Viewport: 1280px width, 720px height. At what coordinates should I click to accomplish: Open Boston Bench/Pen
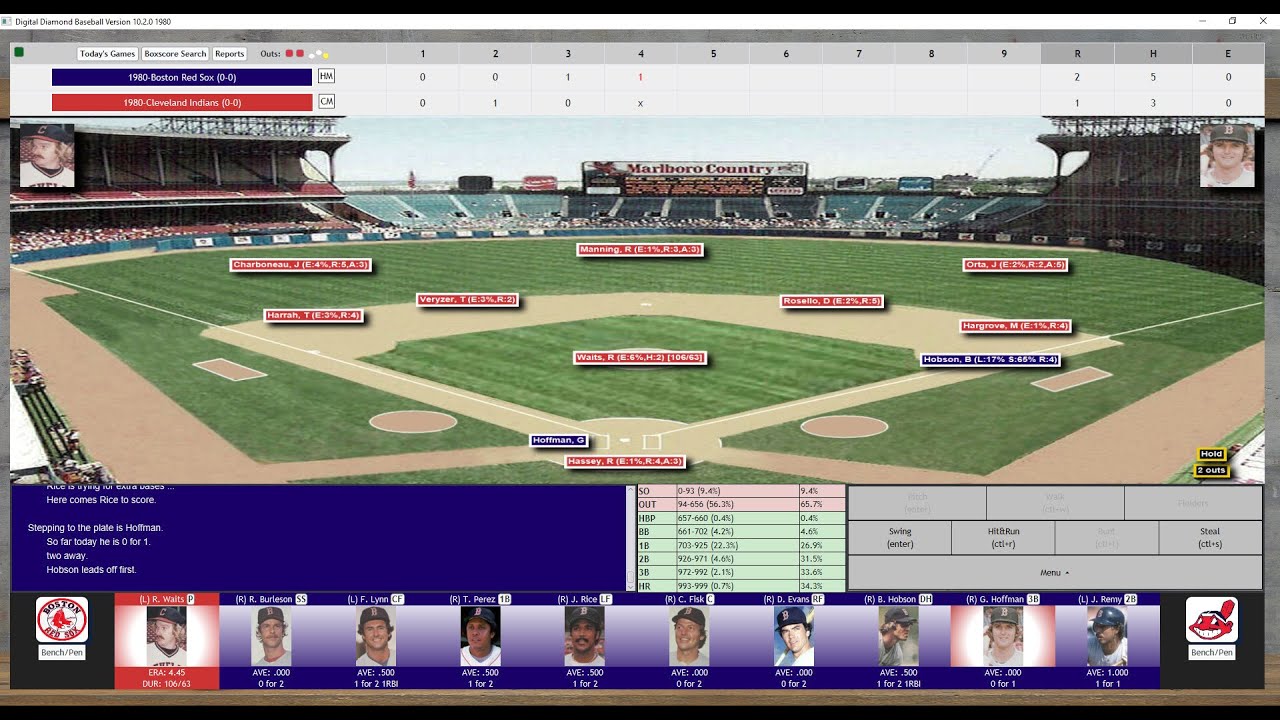[62, 652]
